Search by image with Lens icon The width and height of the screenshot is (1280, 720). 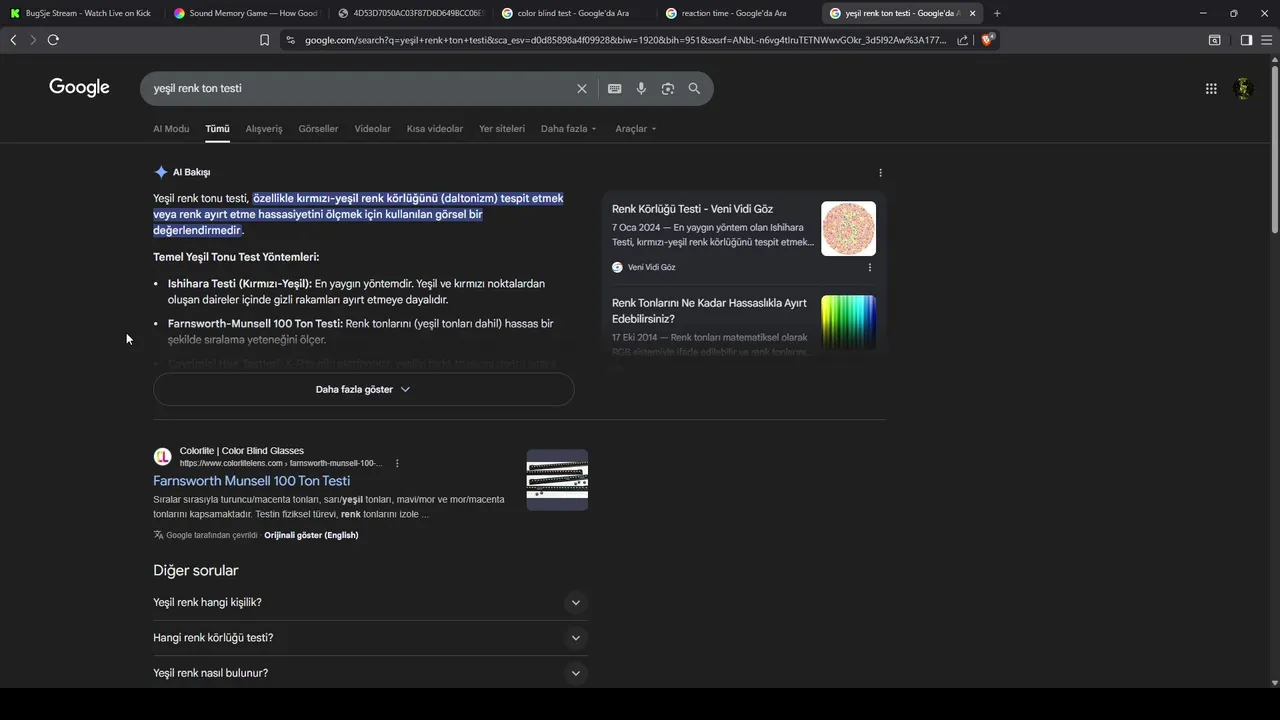[x=668, y=88]
